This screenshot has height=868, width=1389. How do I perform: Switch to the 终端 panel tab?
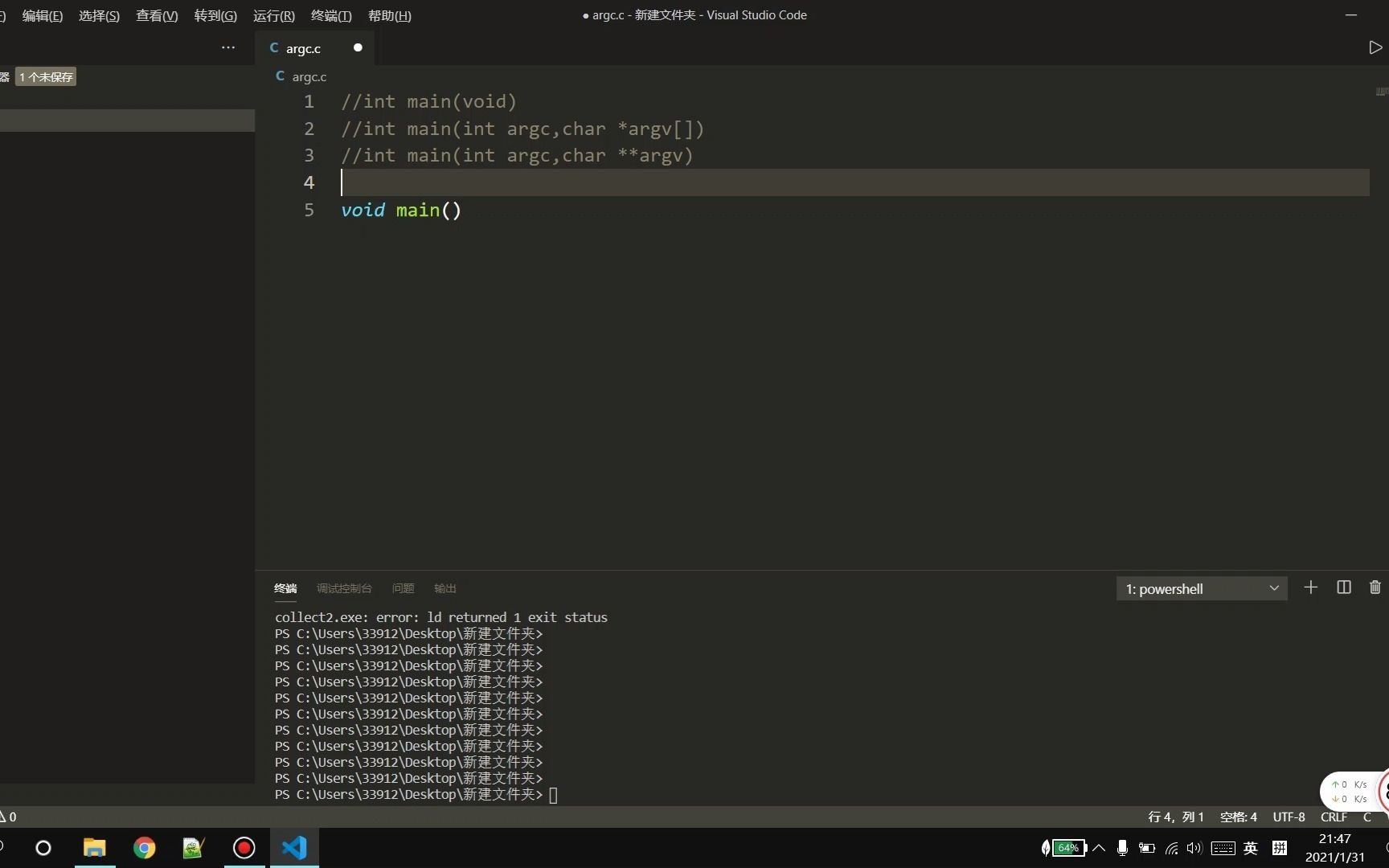click(285, 588)
